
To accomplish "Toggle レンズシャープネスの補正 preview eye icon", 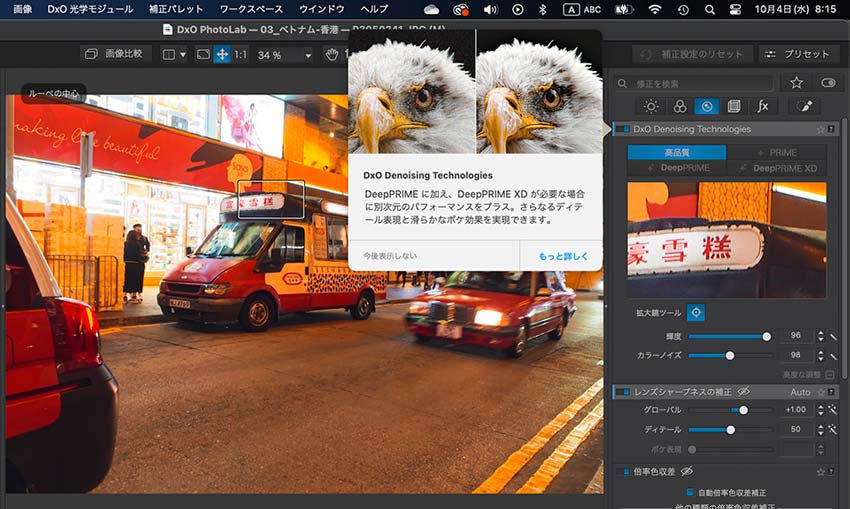I will click(744, 391).
